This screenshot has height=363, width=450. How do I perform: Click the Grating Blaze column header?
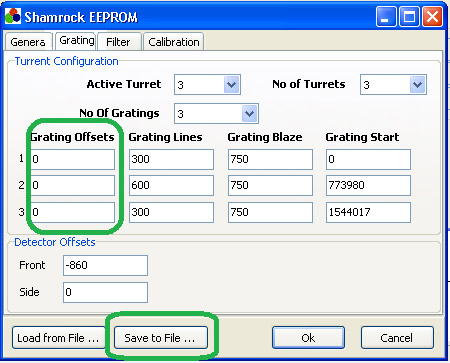click(x=265, y=137)
